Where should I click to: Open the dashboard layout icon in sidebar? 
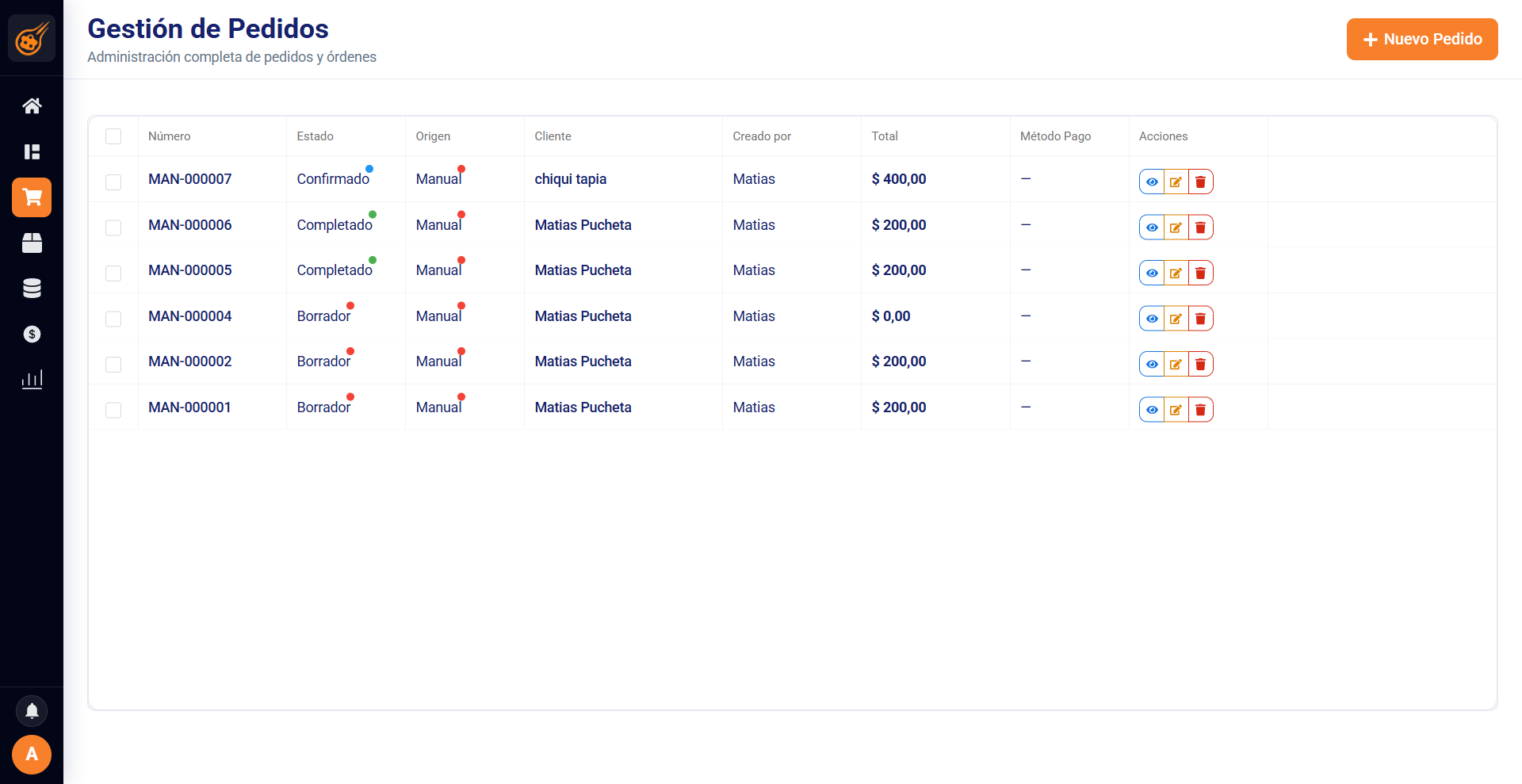[32, 151]
